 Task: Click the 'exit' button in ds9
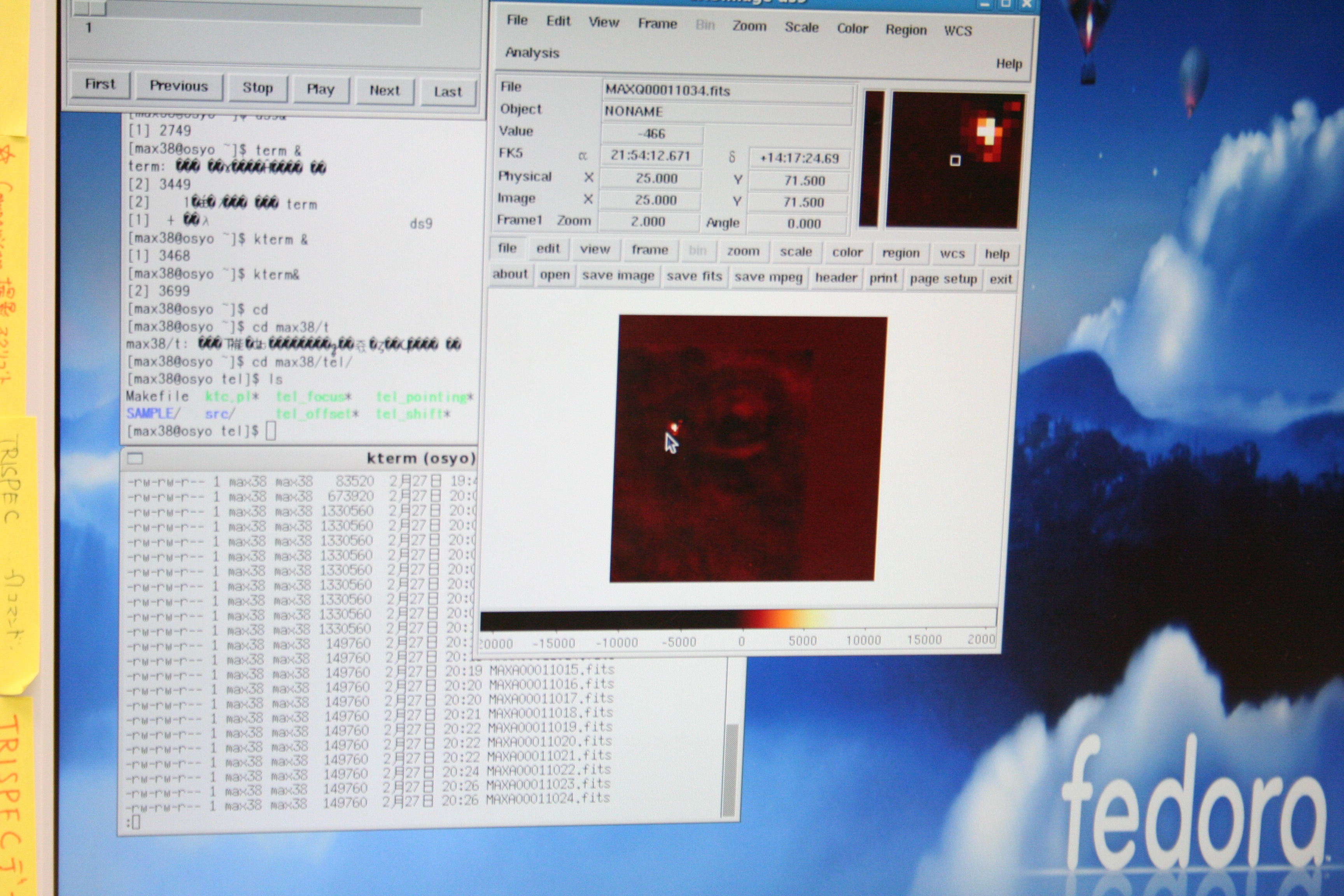click(x=1000, y=280)
